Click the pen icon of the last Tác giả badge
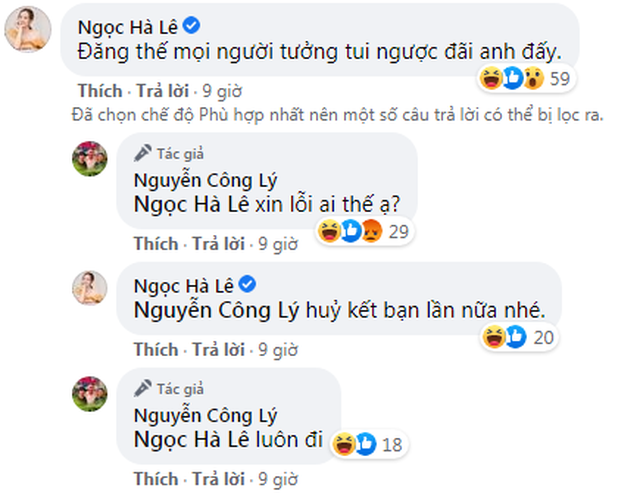This screenshot has height=494, width=640. click(139, 386)
